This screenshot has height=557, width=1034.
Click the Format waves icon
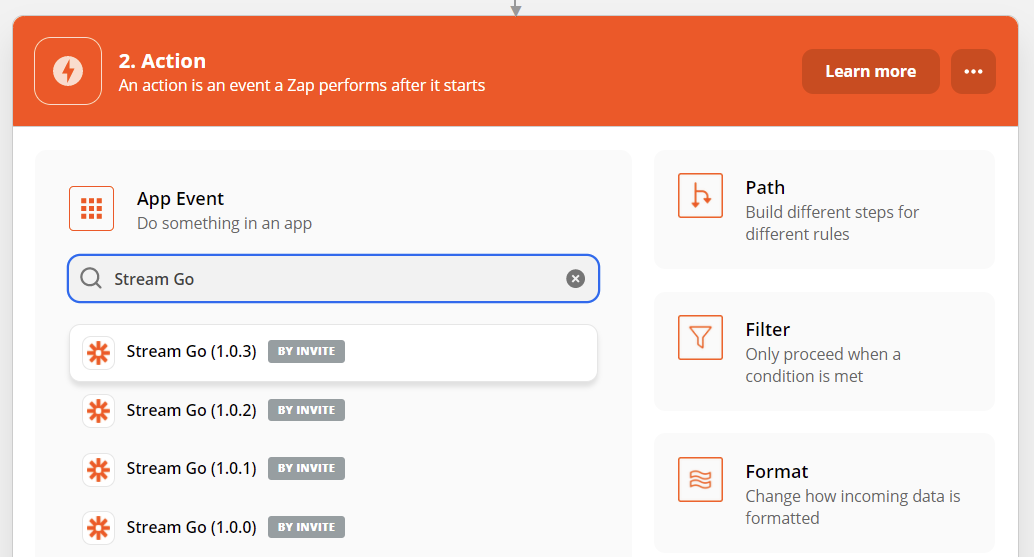[x=700, y=479]
